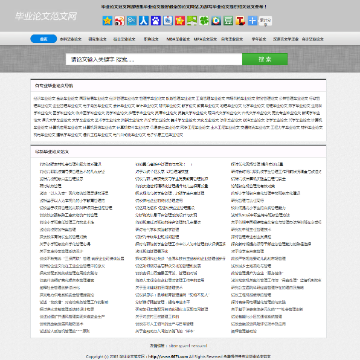Screen dimensions: 360x360
Task: Open the 首页 home tab
Action: click(44, 39)
